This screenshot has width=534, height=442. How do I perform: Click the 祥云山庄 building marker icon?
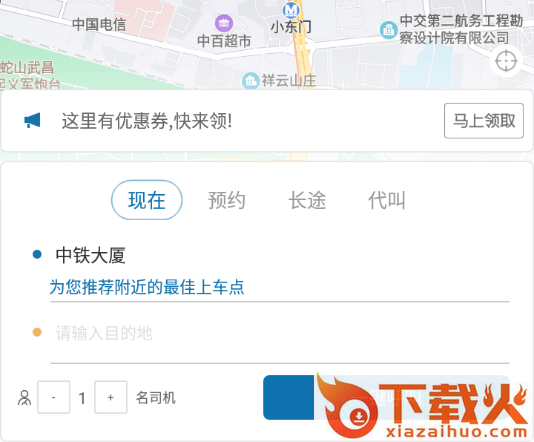click(251, 81)
